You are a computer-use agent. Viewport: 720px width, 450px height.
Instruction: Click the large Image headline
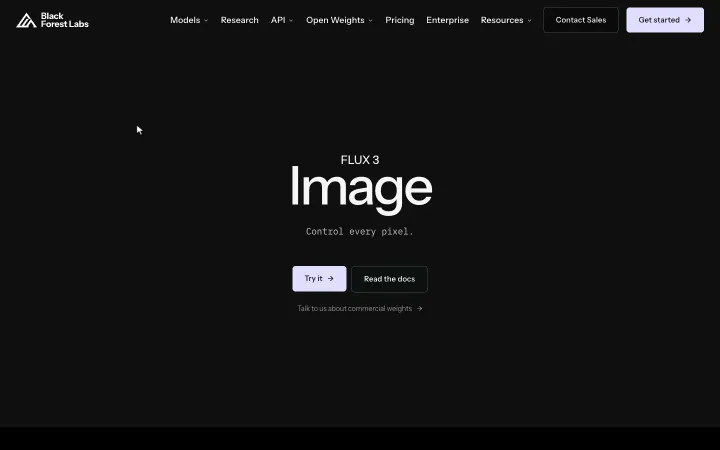[361, 189]
